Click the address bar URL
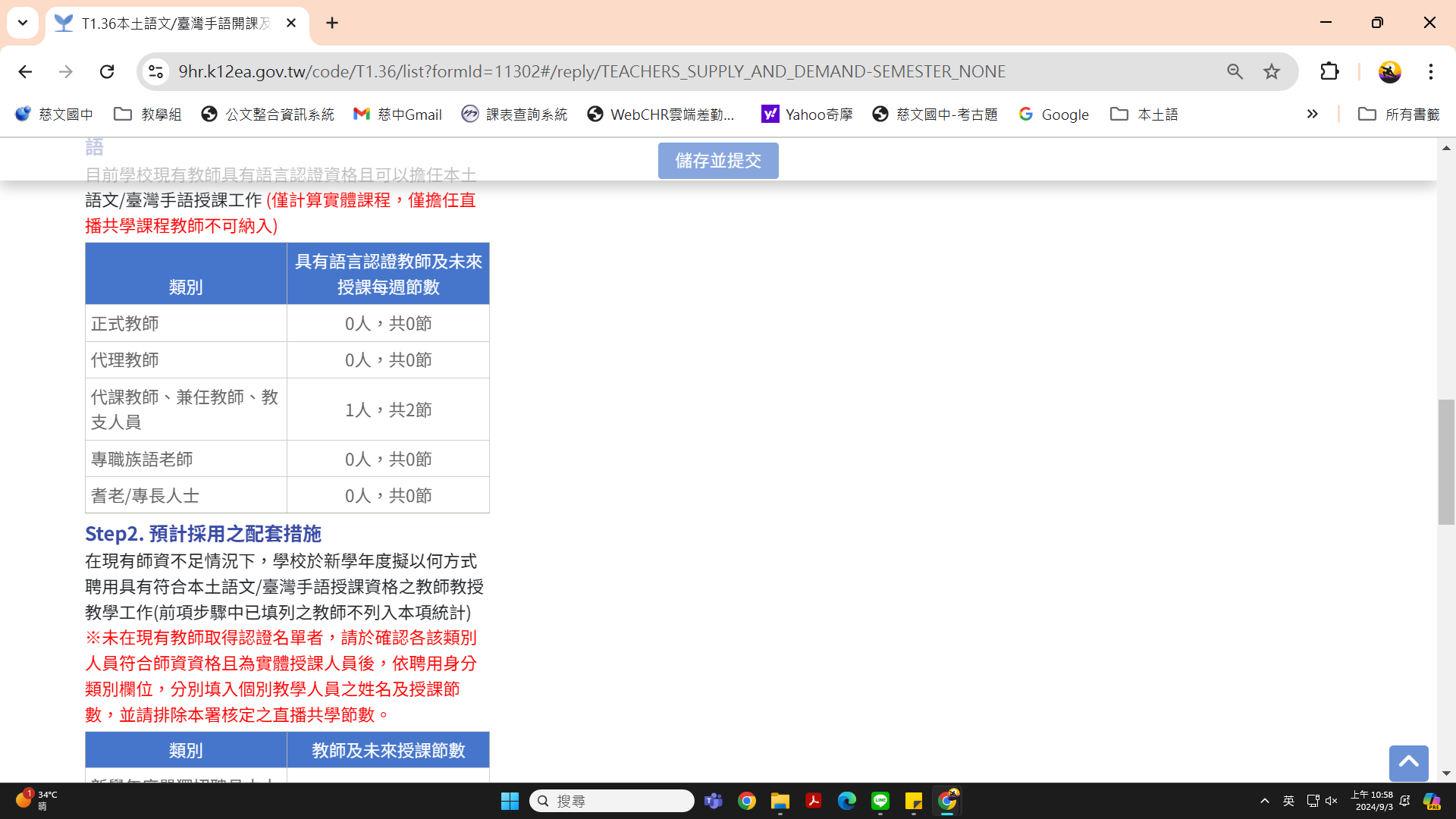Image resolution: width=1456 pixels, height=819 pixels. point(591,71)
